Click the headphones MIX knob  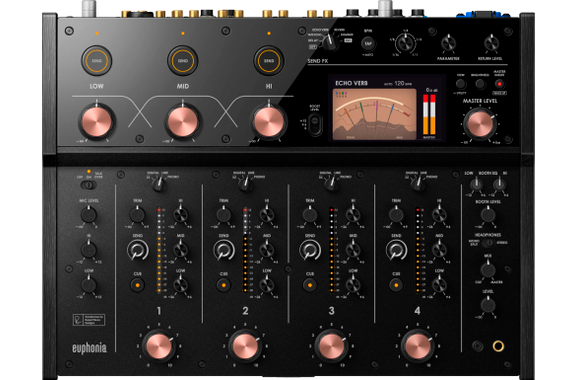488,270
